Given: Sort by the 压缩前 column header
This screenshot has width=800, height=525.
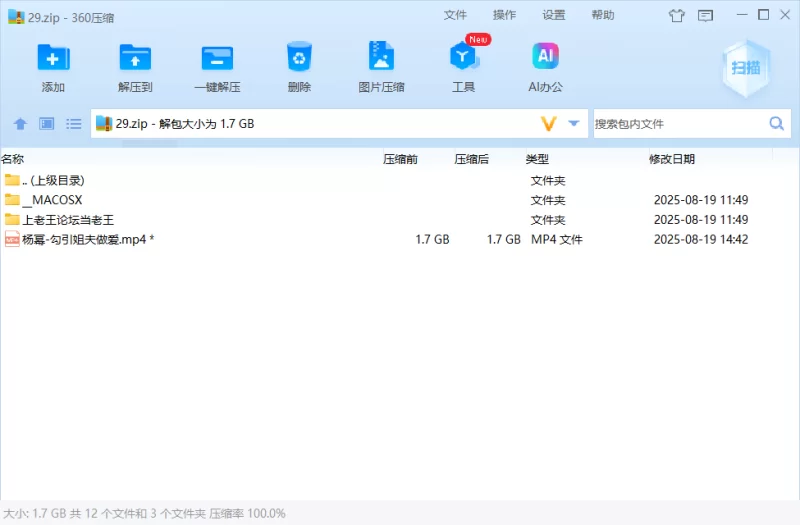Looking at the screenshot, I should pyautogui.click(x=401, y=159).
